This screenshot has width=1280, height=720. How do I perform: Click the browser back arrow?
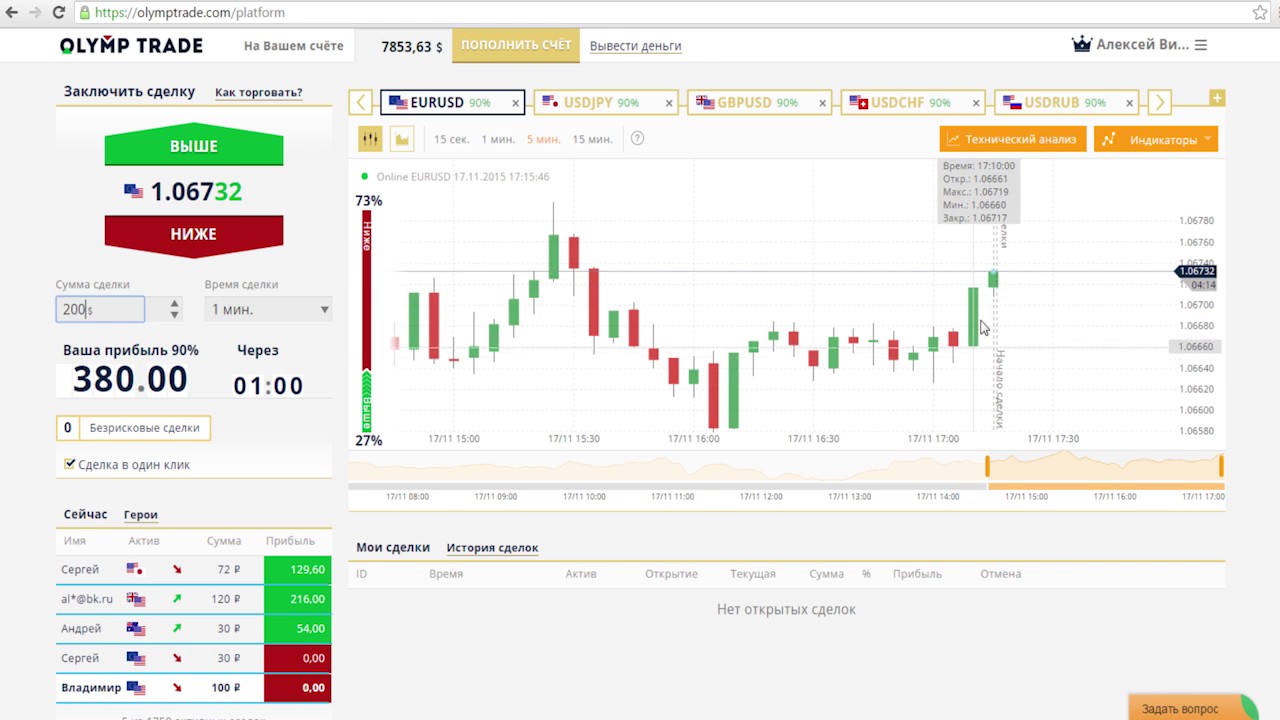12,13
